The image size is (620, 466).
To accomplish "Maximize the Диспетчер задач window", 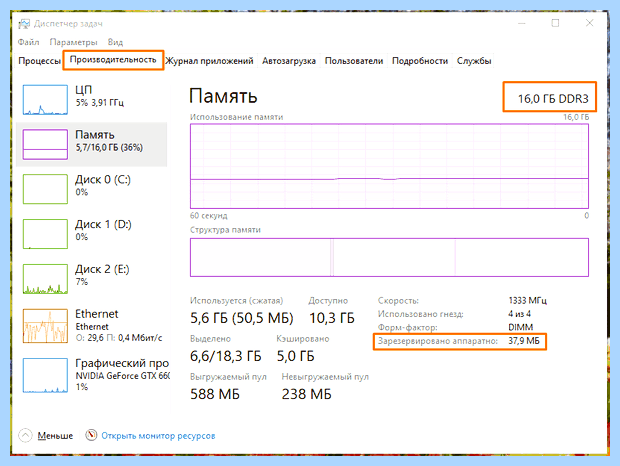I will coord(555,23).
